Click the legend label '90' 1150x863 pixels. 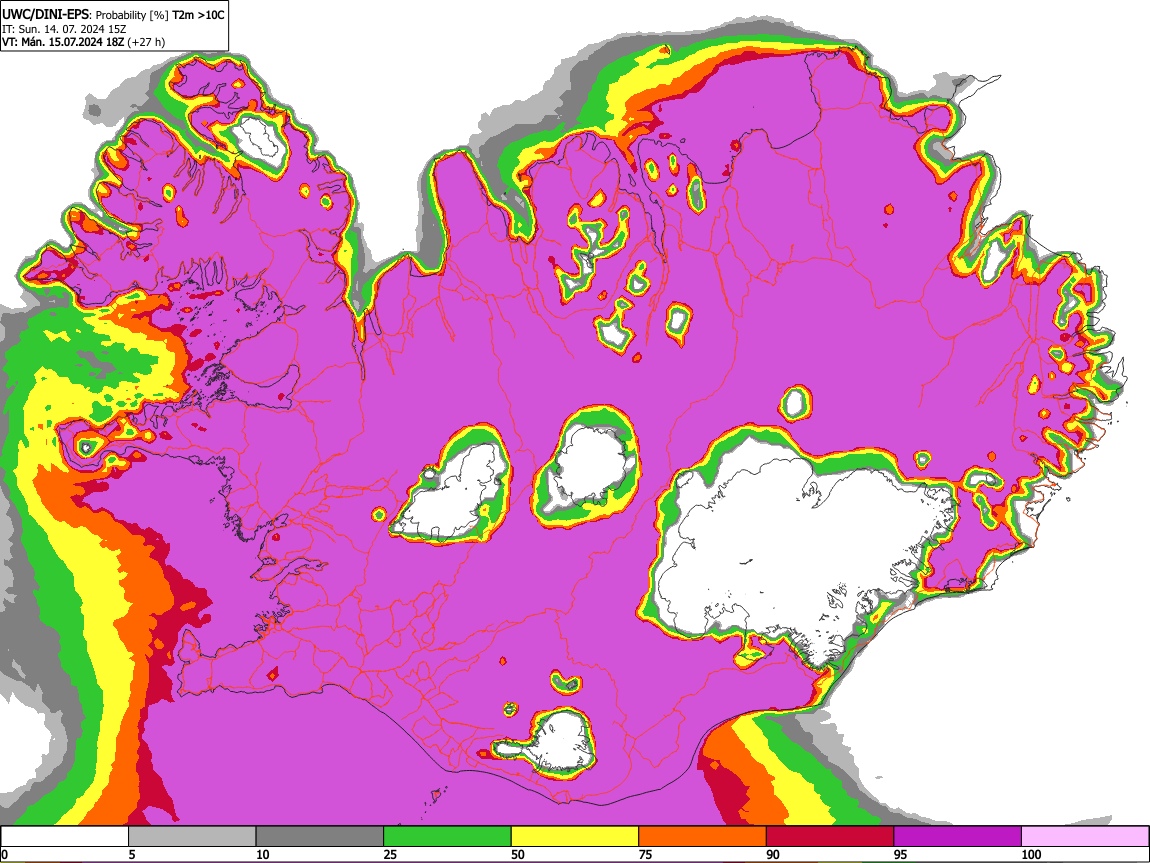coord(773,854)
